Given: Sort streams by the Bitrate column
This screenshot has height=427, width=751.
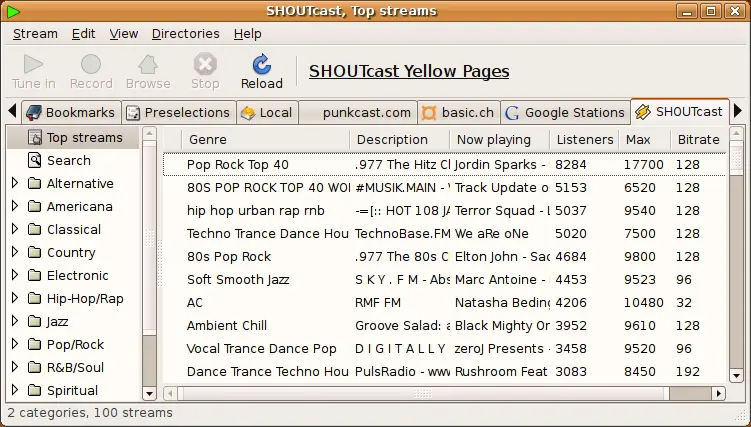Looking at the screenshot, I should pyautogui.click(x=698, y=140).
